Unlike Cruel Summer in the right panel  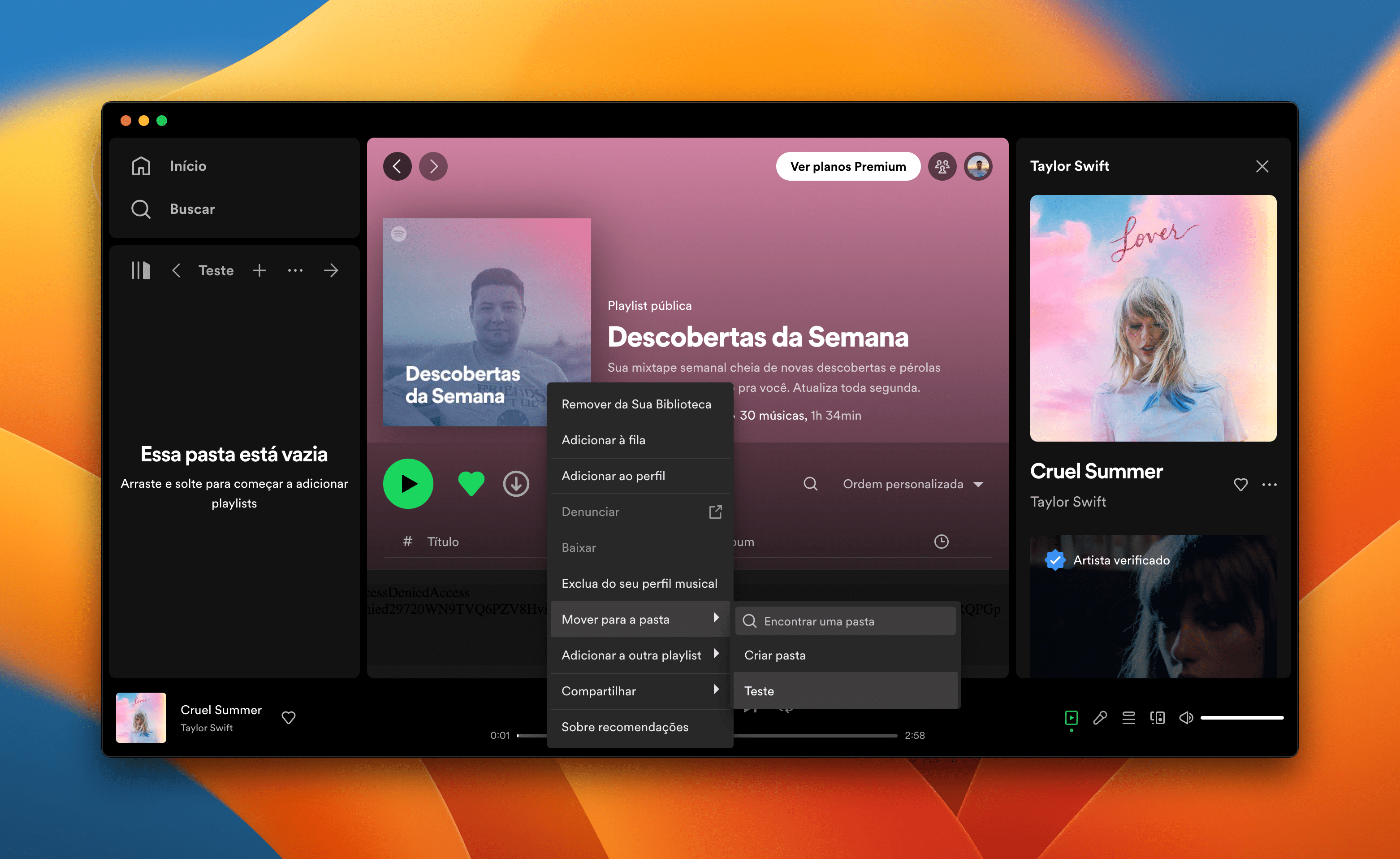click(x=1241, y=484)
